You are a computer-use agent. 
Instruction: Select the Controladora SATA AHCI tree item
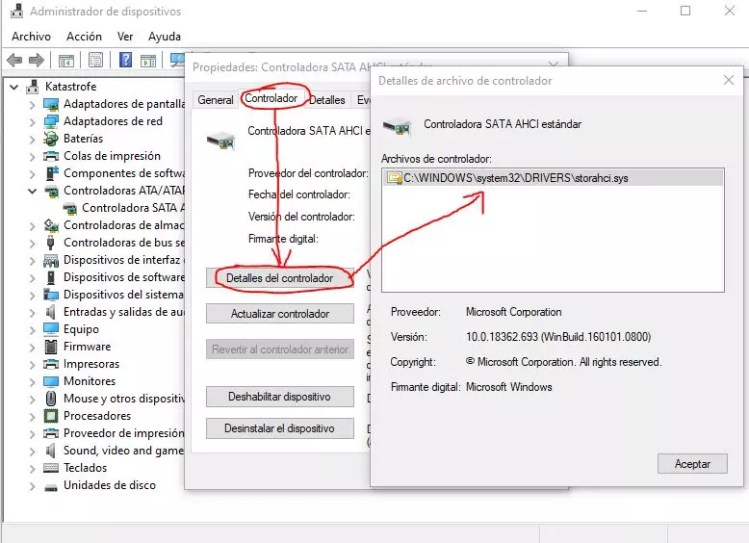(133, 208)
